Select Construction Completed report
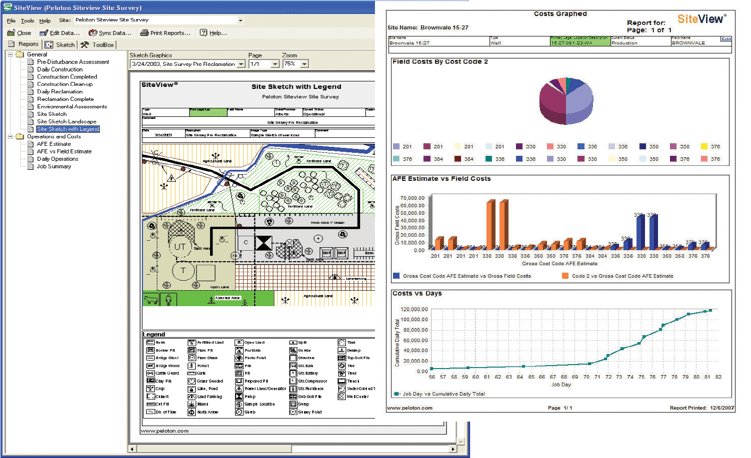Screen dimensions: 751x458 point(67,77)
